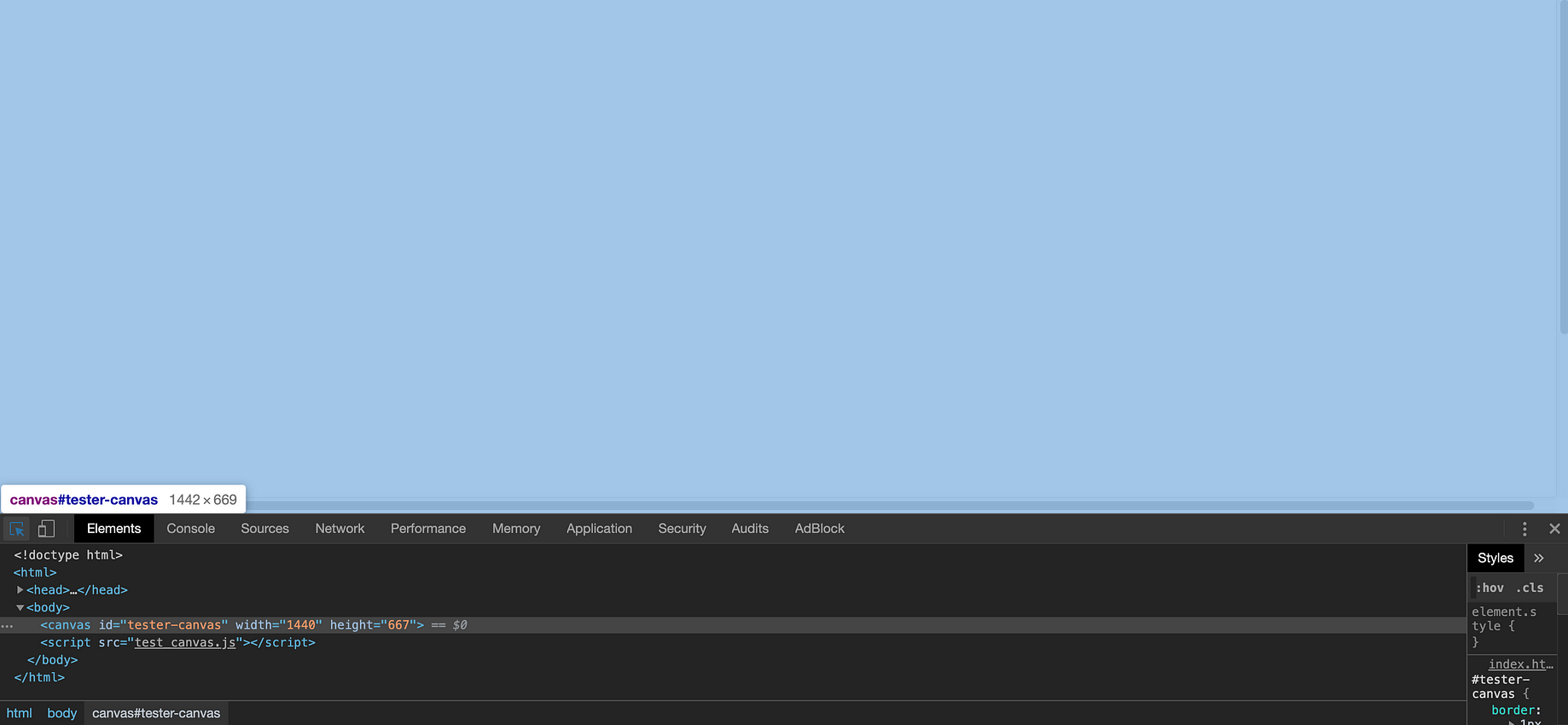The height and width of the screenshot is (725, 1568).
Task: Open the Network tab
Action: 340,529
